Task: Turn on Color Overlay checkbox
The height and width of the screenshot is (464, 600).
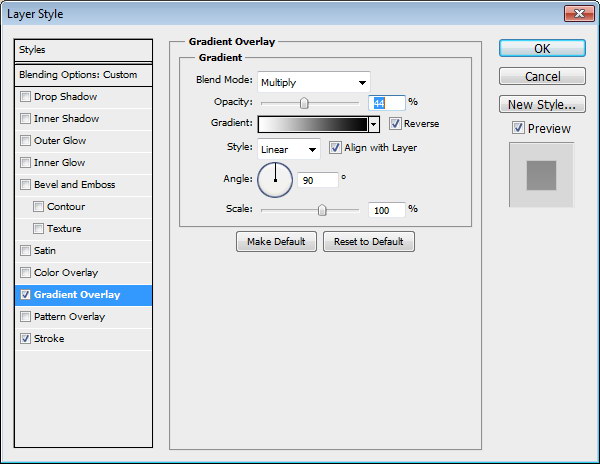Action: coord(25,272)
